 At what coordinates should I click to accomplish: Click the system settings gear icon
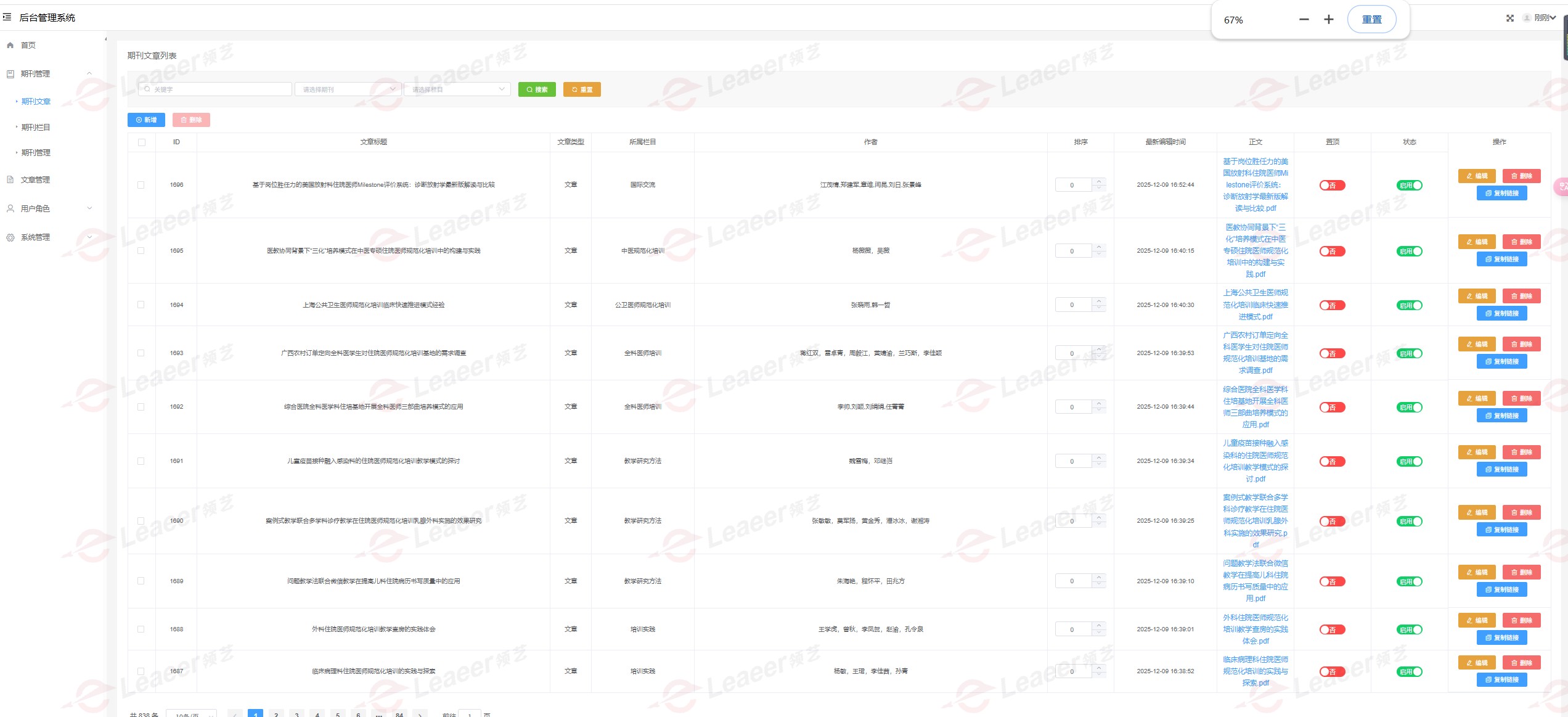coord(10,237)
